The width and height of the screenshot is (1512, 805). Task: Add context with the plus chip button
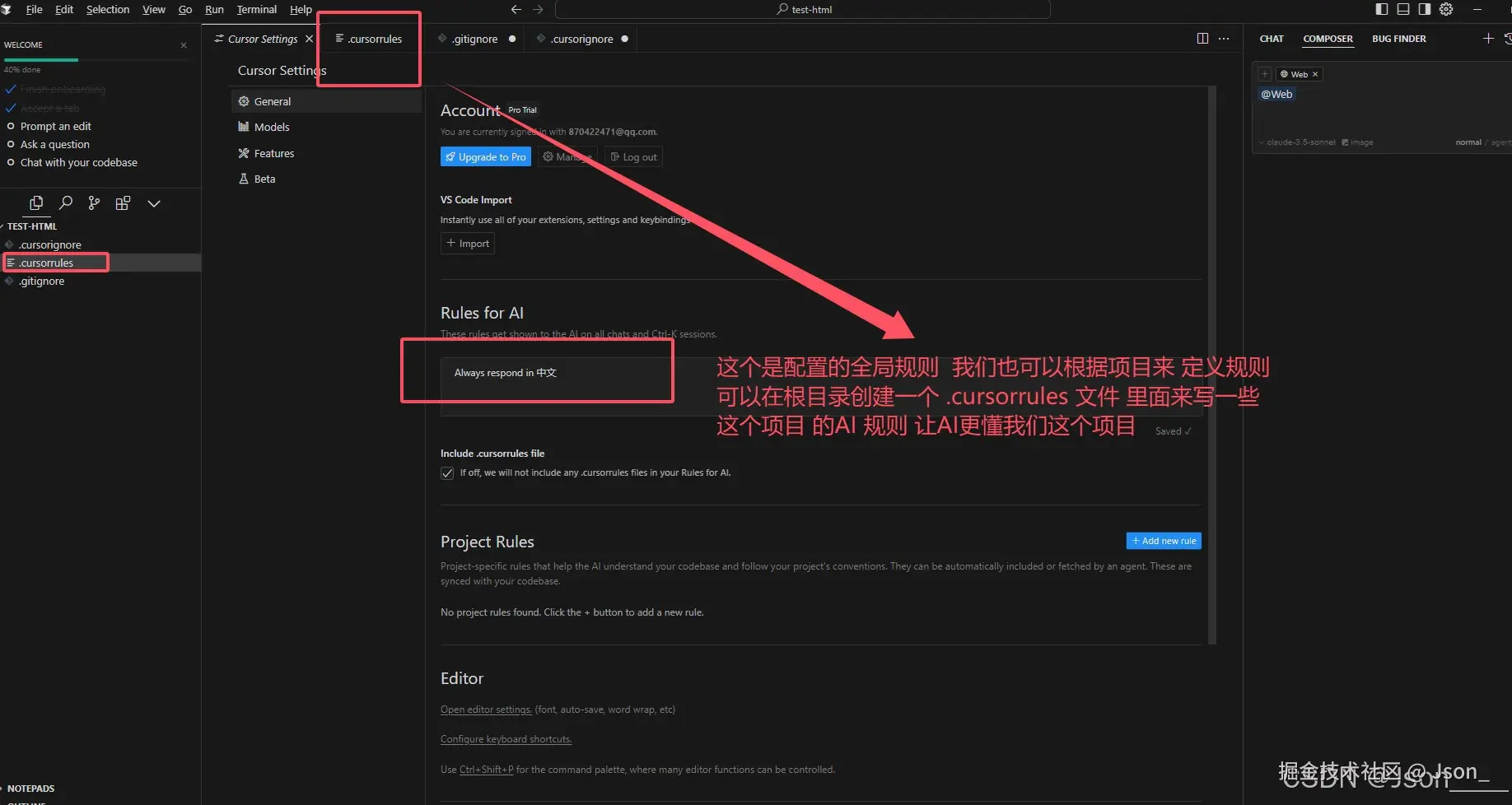[x=1265, y=74]
